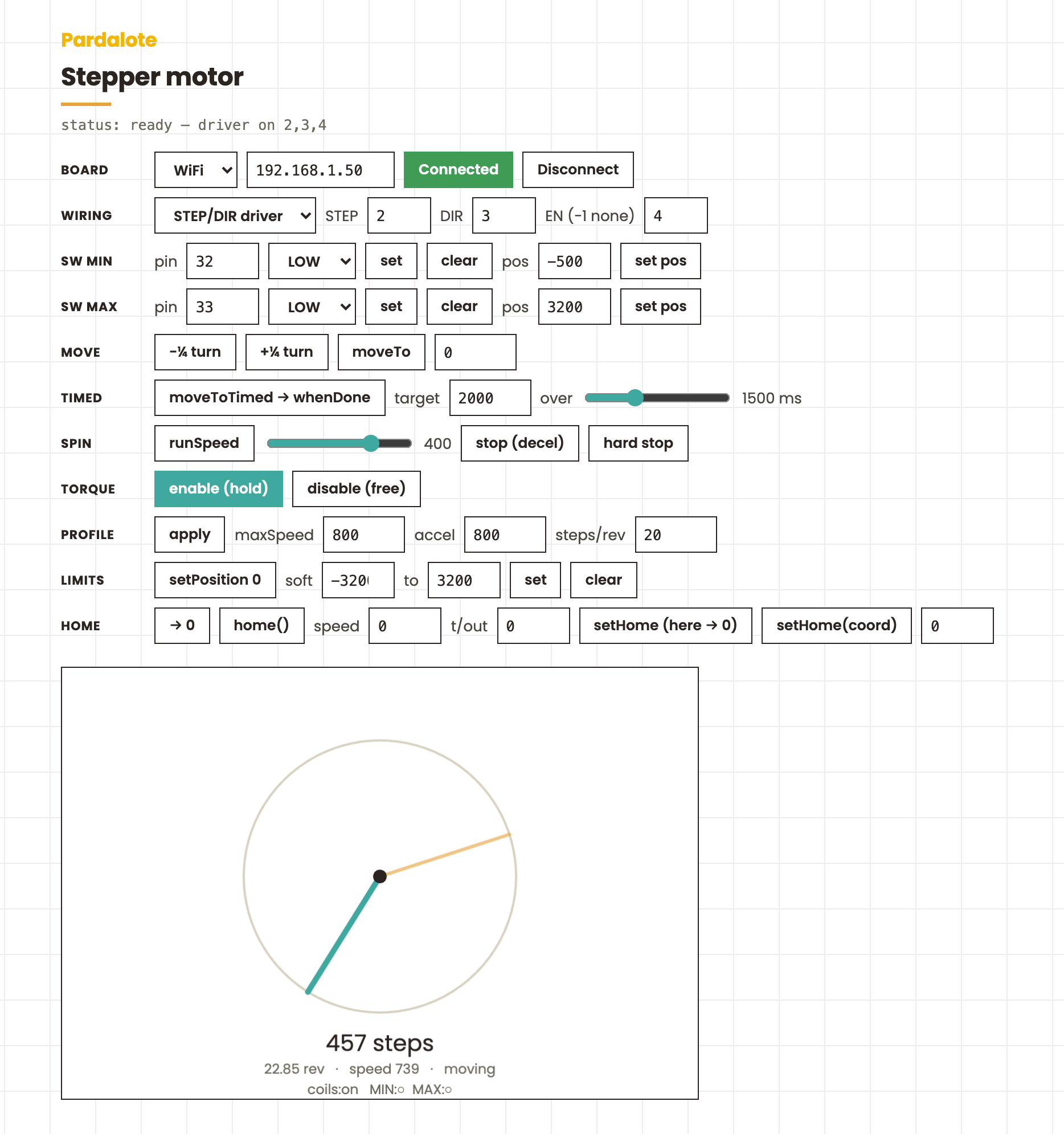Click set pos in SW MIN row
The height and width of the screenshot is (1134, 1064).
660,261
